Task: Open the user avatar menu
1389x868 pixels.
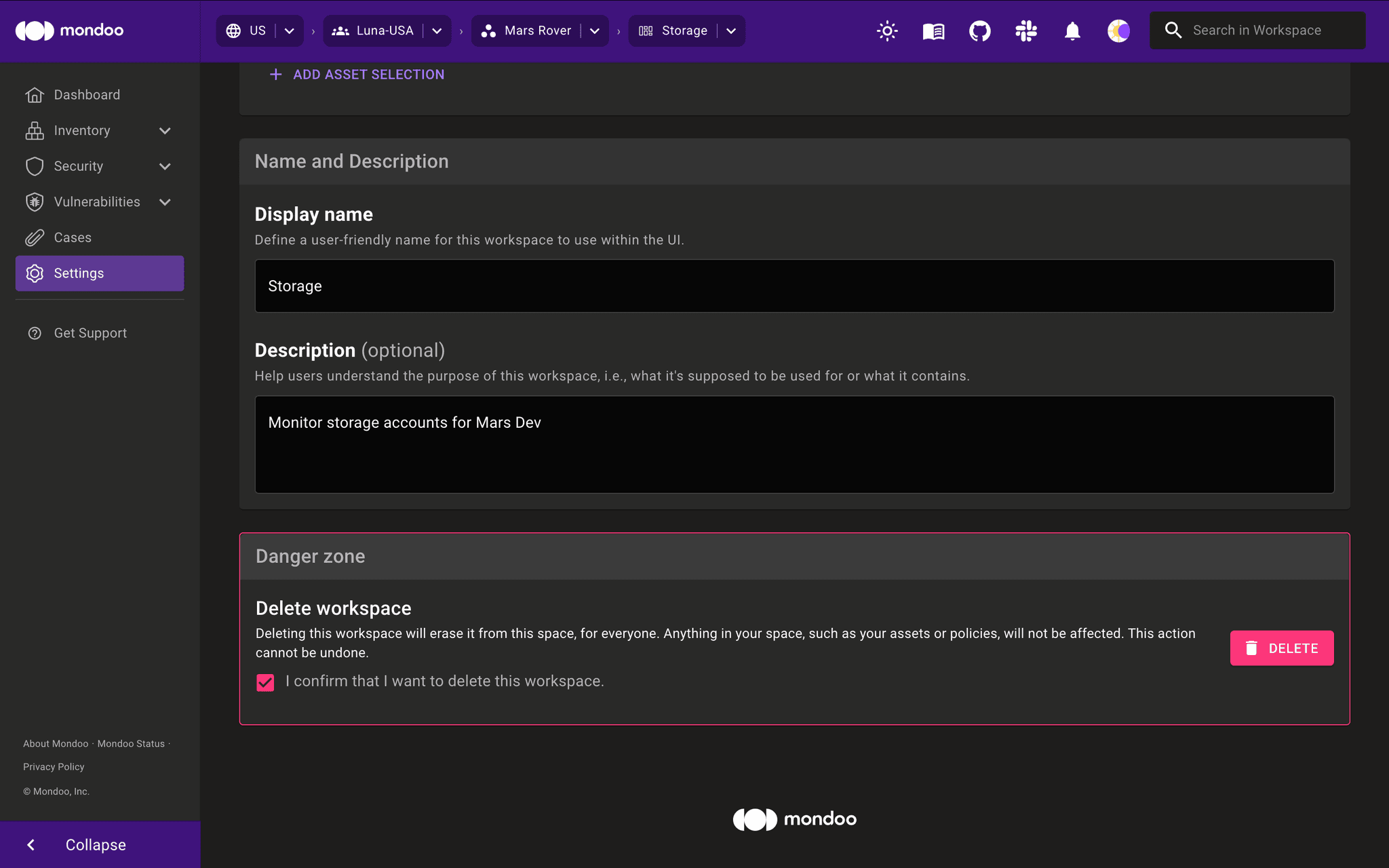Action: [1118, 31]
